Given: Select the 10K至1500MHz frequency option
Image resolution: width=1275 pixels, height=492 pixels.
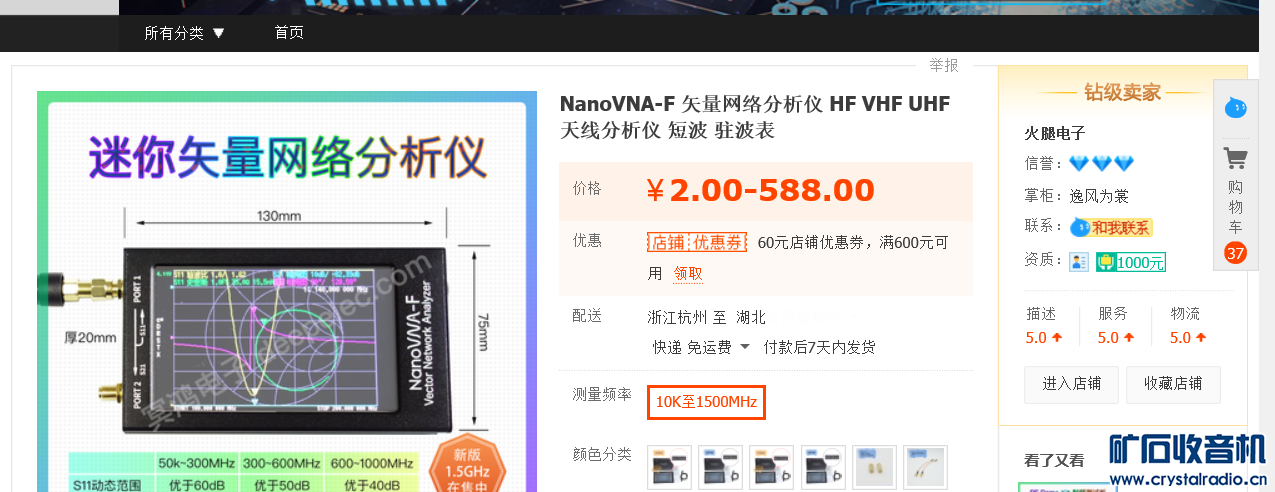Looking at the screenshot, I should point(706,402).
